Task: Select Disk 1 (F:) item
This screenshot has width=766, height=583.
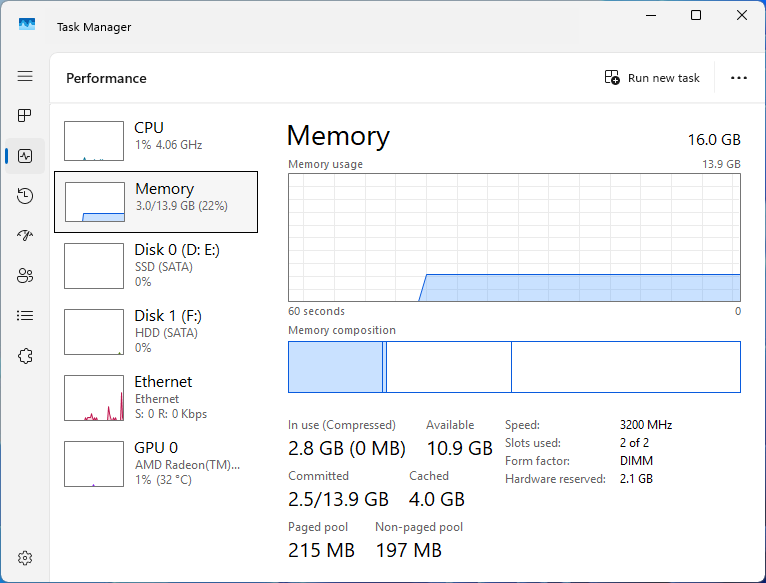Action: tap(156, 332)
